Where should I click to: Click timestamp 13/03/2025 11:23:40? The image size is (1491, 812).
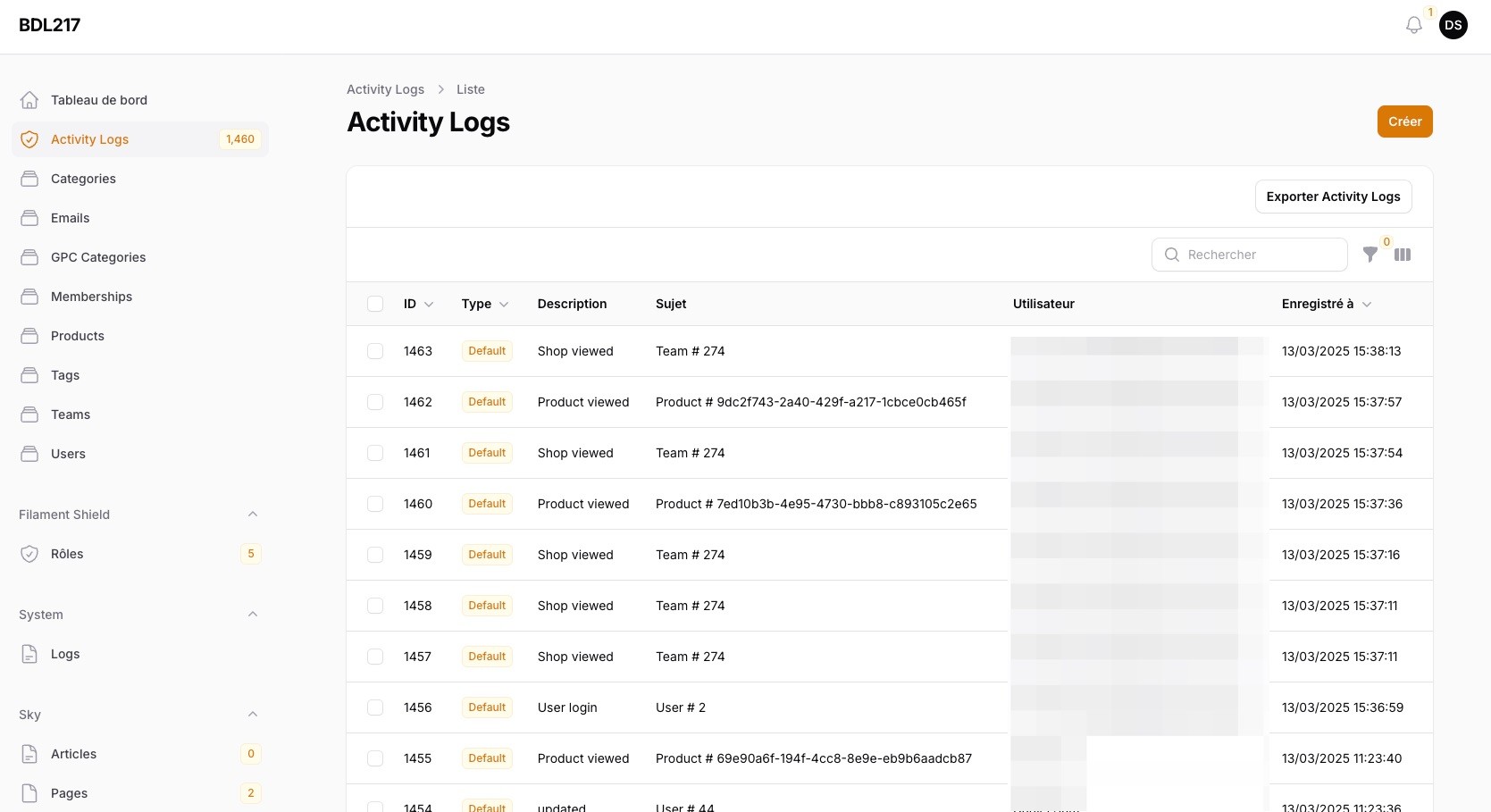pos(1342,758)
